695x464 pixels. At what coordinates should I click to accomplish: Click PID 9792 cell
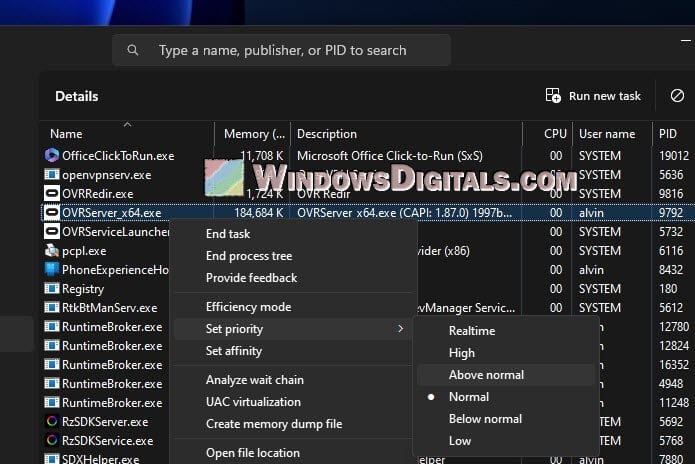point(671,213)
